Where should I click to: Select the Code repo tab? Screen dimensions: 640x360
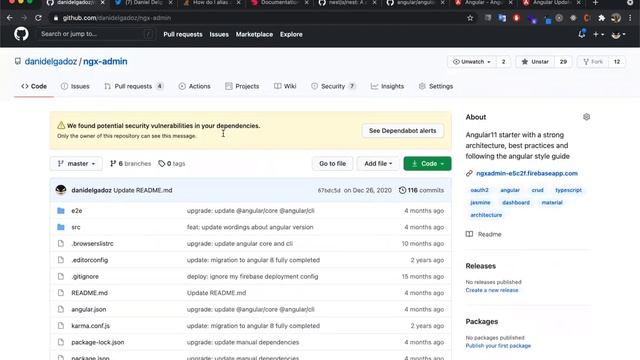coord(34,86)
